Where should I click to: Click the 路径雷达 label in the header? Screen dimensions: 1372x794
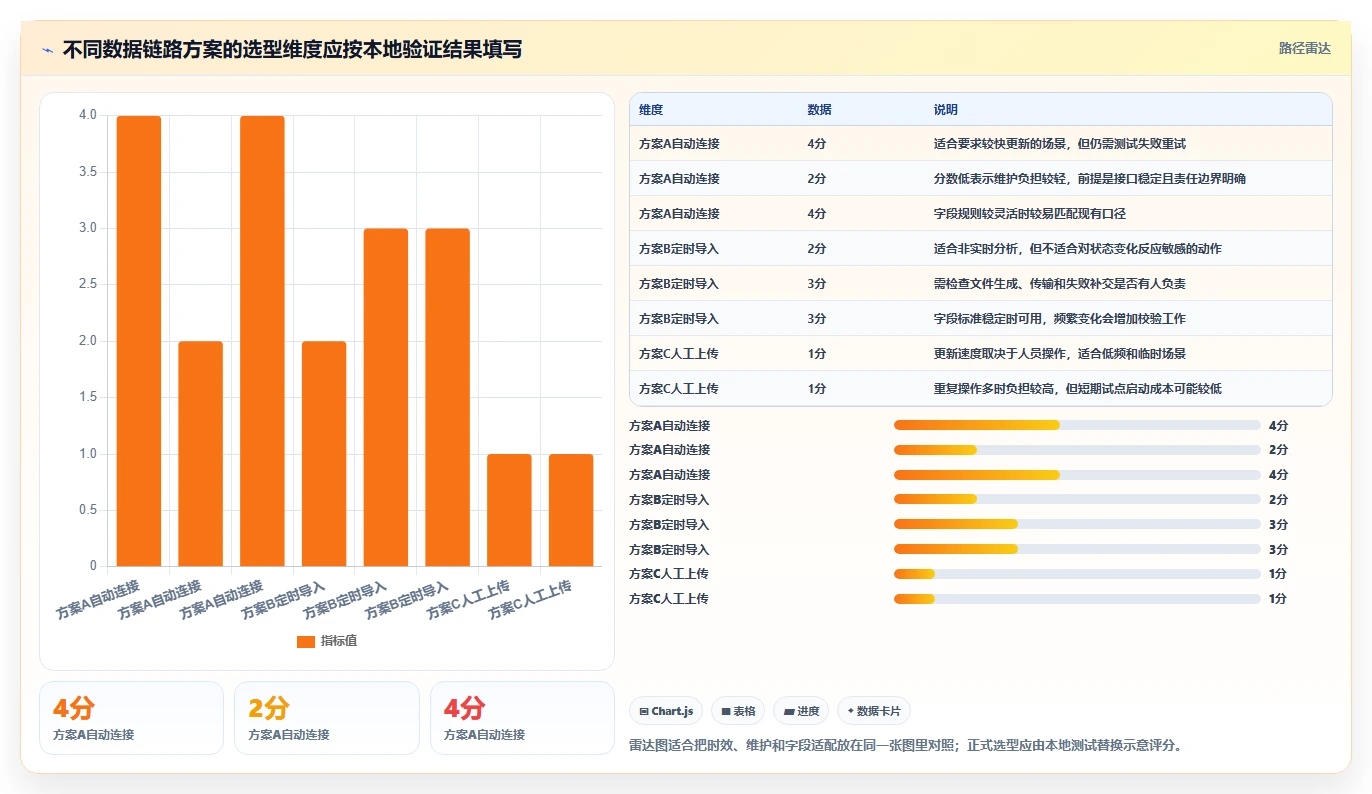coord(1304,48)
